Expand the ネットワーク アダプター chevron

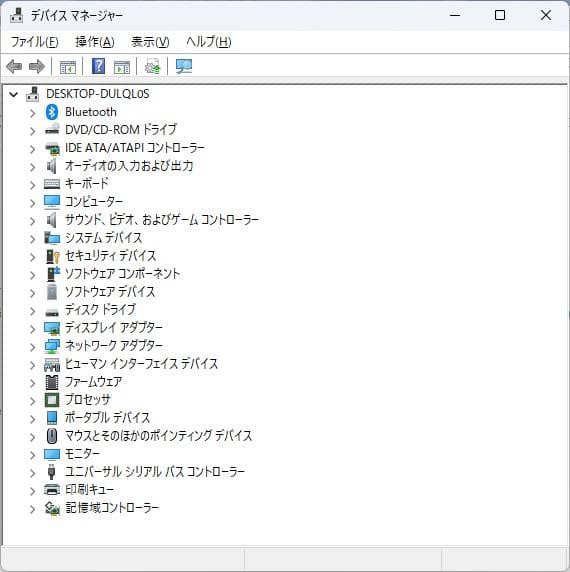[x=32, y=347]
